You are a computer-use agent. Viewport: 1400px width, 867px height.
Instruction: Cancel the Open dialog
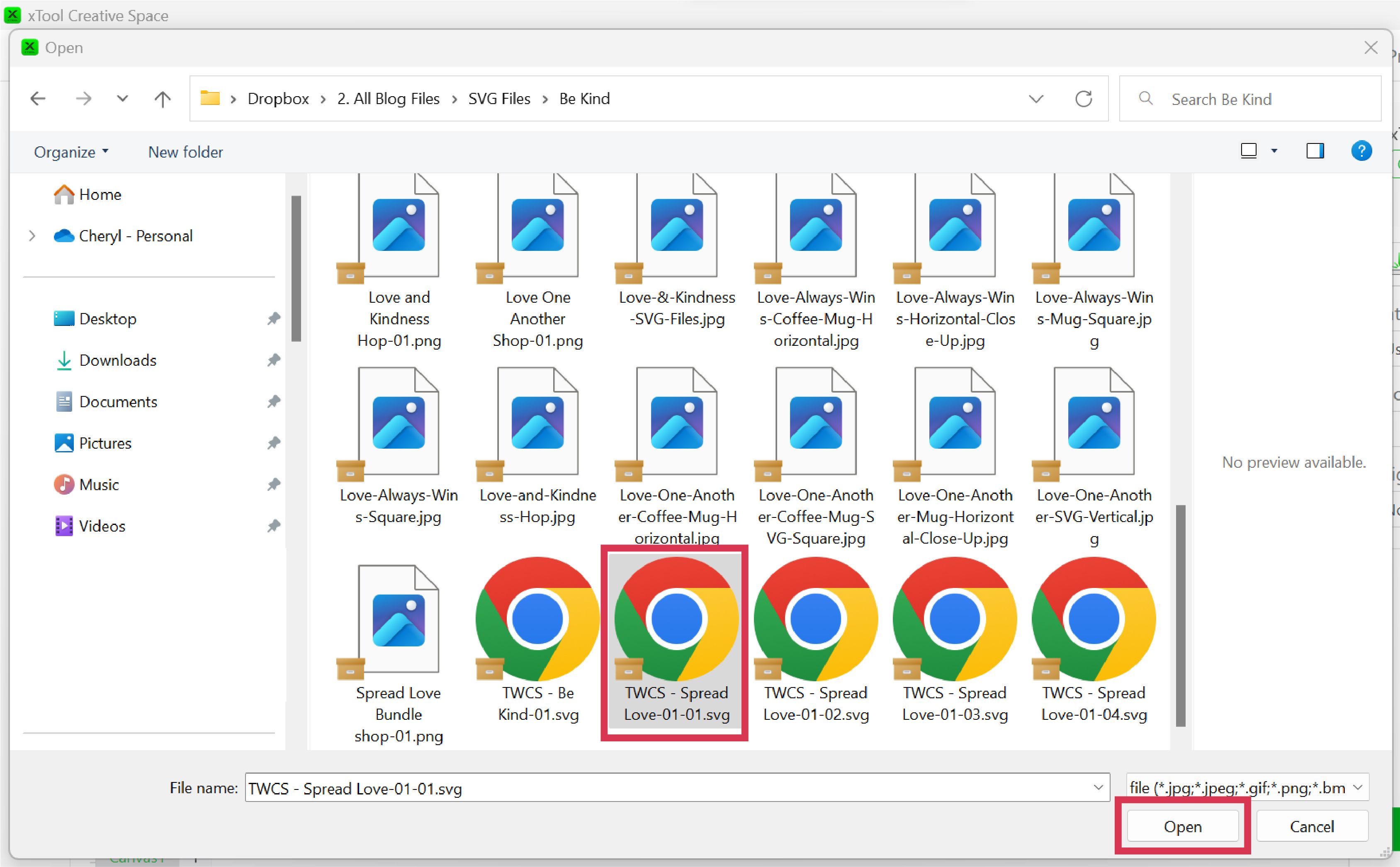1312,826
